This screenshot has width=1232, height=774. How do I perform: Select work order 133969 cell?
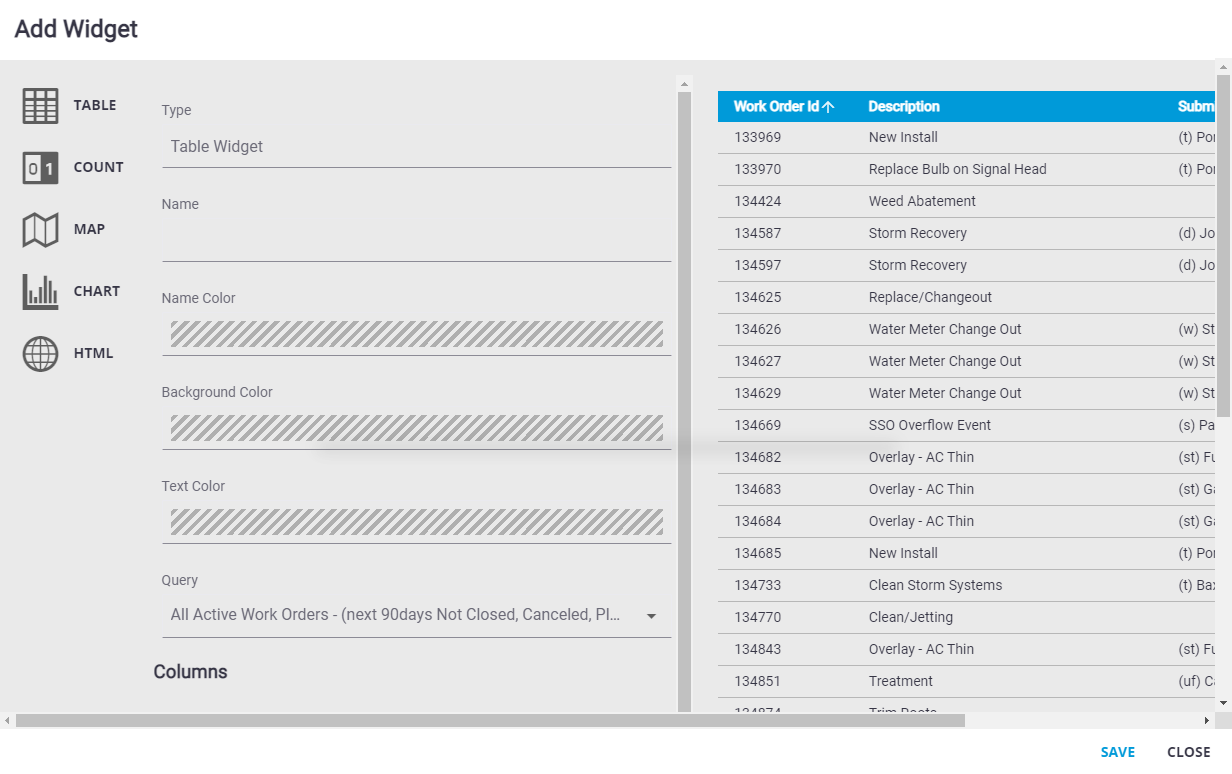tap(757, 138)
